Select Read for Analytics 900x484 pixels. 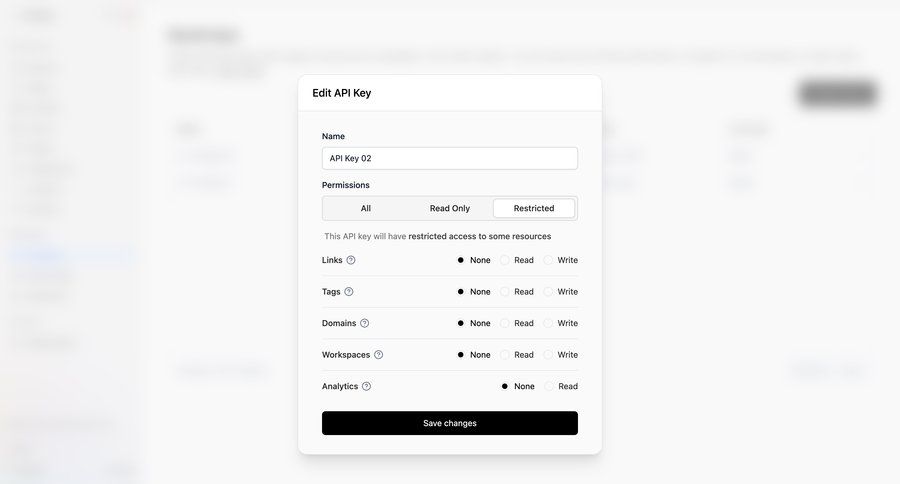click(x=549, y=386)
